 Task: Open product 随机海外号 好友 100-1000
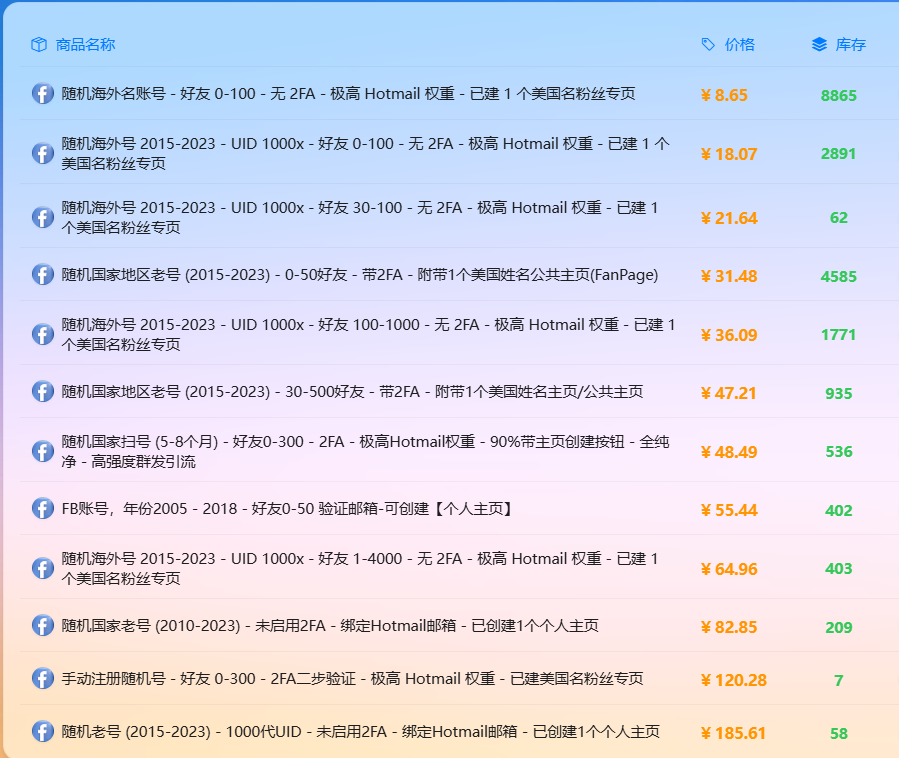pos(368,334)
